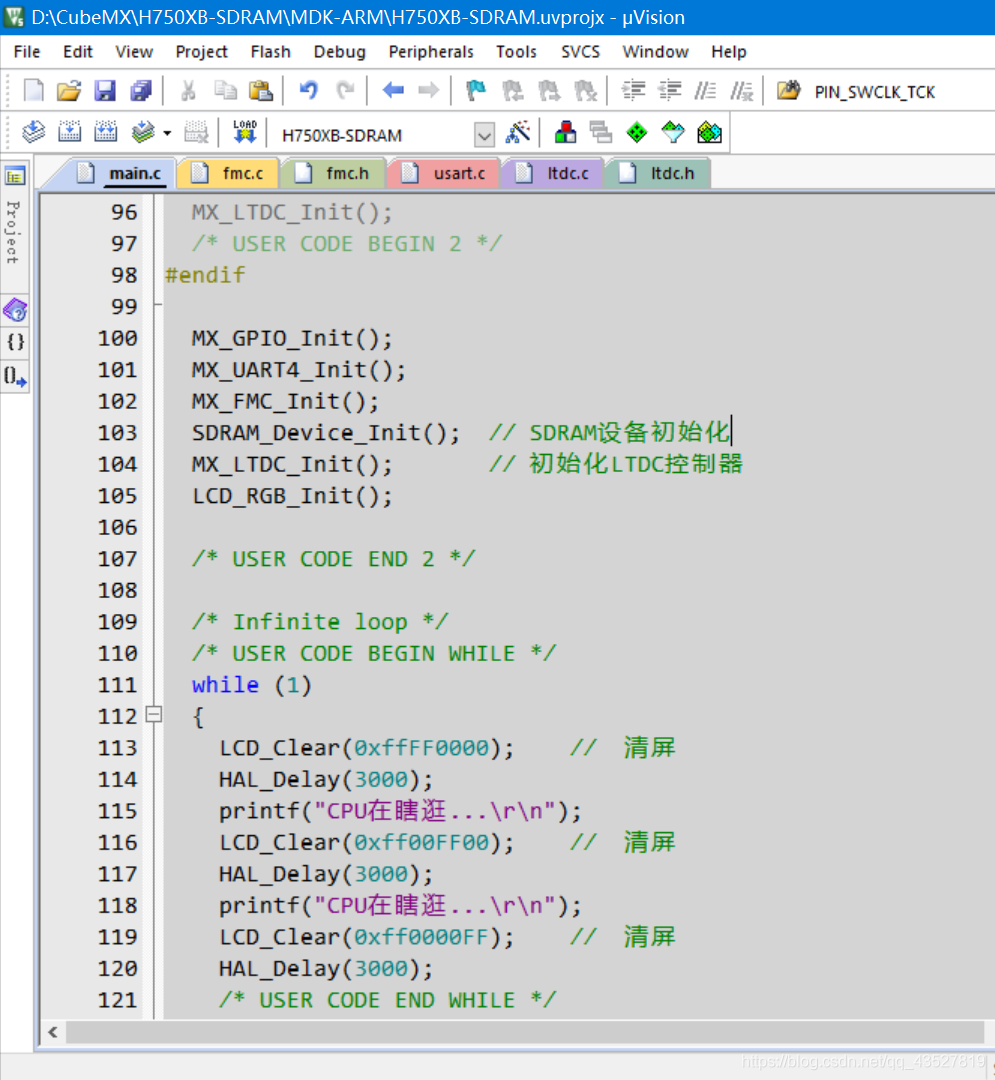Create a new file with toolbar icon
This screenshot has height=1080, width=995.
tap(34, 90)
